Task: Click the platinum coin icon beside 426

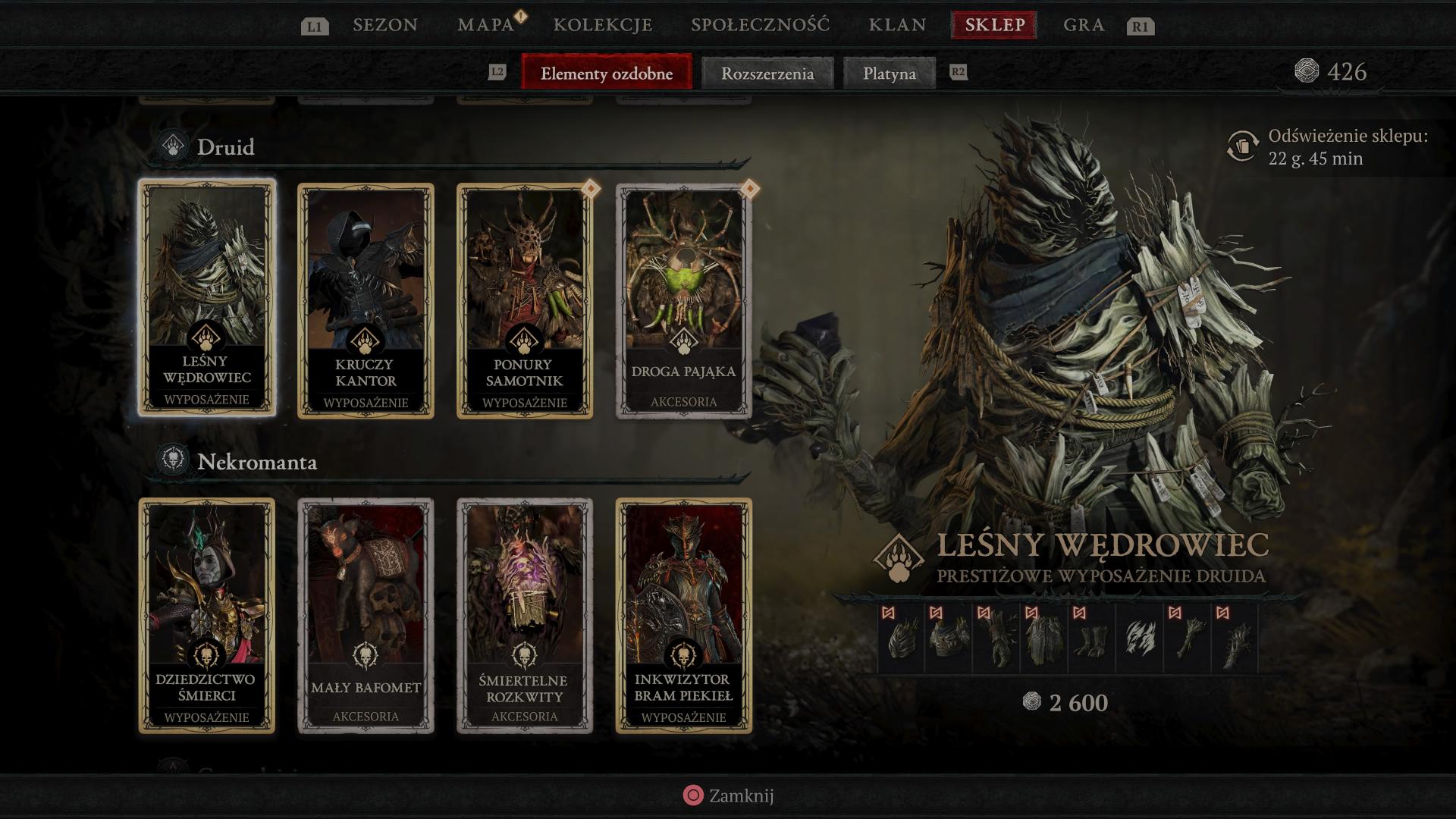Action: (1307, 71)
